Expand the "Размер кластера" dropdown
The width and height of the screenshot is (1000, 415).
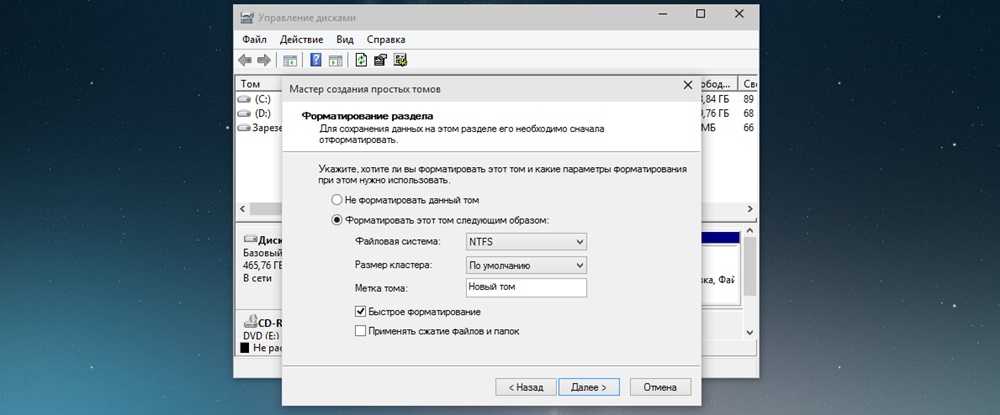click(x=525, y=265)
